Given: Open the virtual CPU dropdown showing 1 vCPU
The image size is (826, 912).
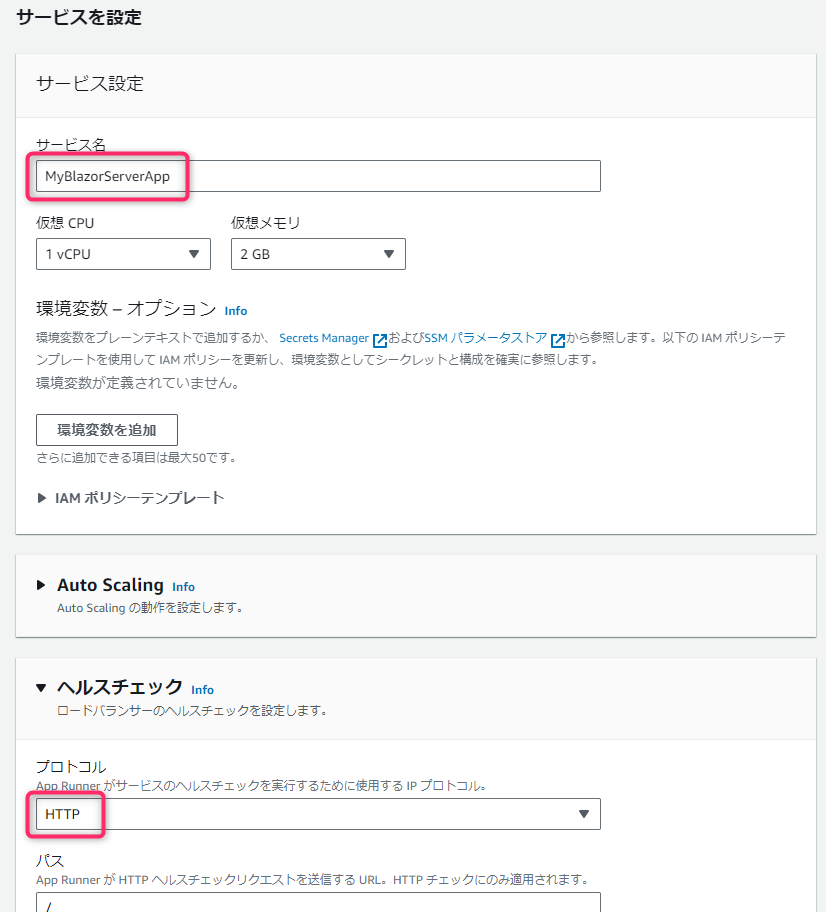Looking at the screenshot, I should click(123, 254).
